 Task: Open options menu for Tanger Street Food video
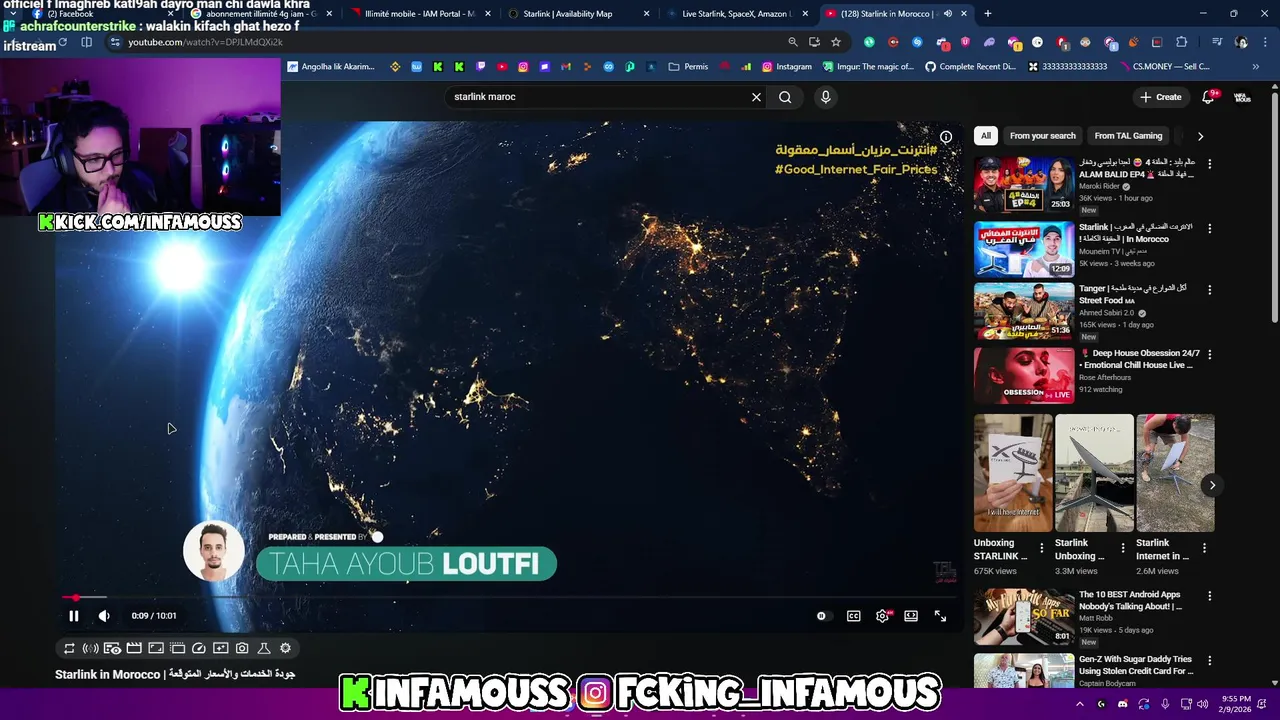(1209, 290)
